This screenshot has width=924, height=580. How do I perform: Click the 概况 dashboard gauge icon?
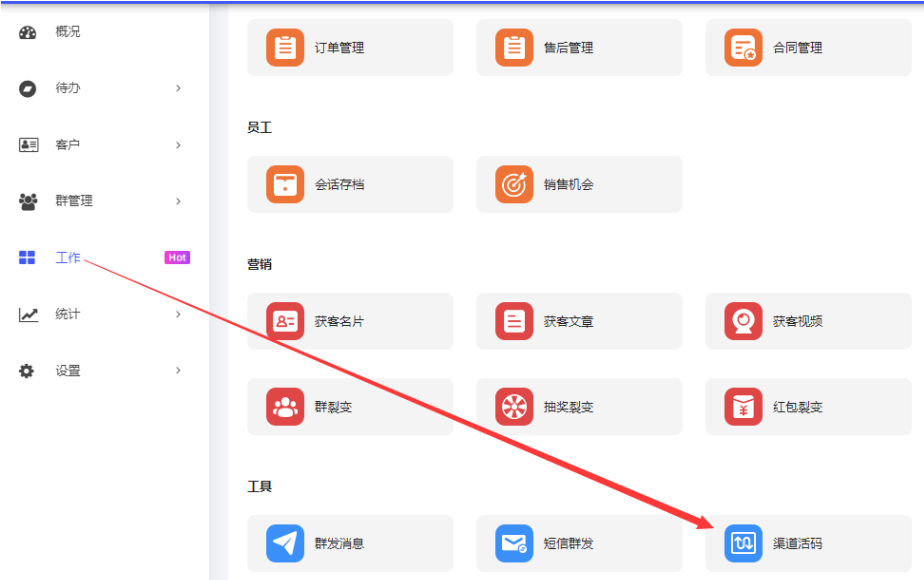28,32
